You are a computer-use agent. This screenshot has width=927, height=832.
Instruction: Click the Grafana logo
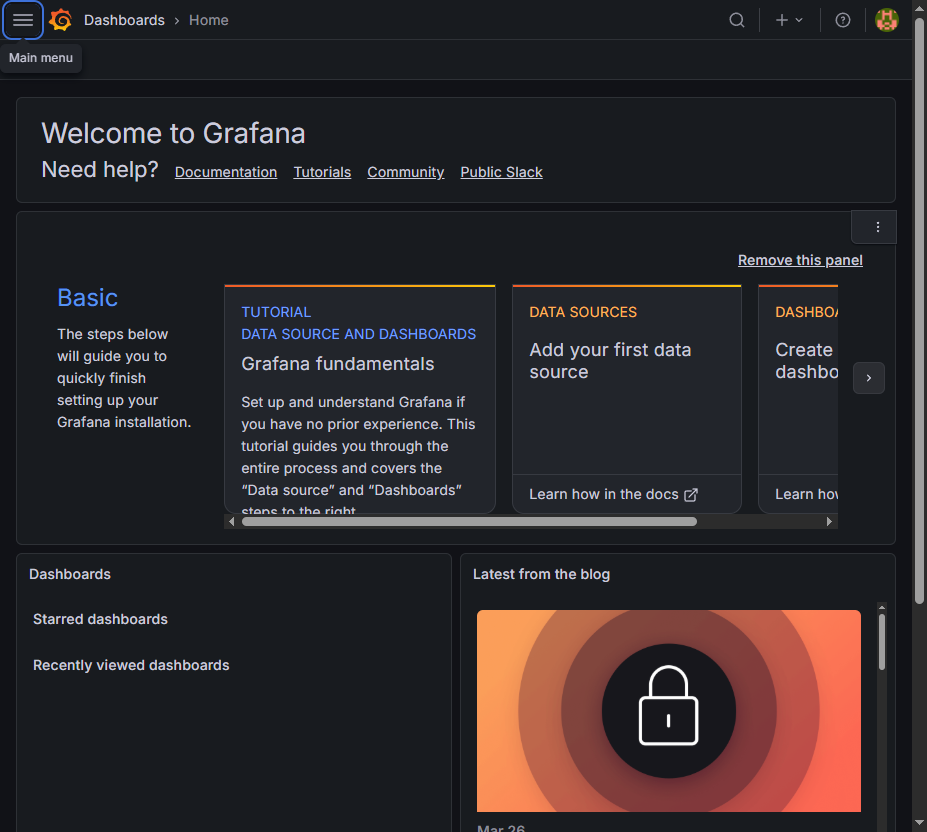click(x=61, y=20)
